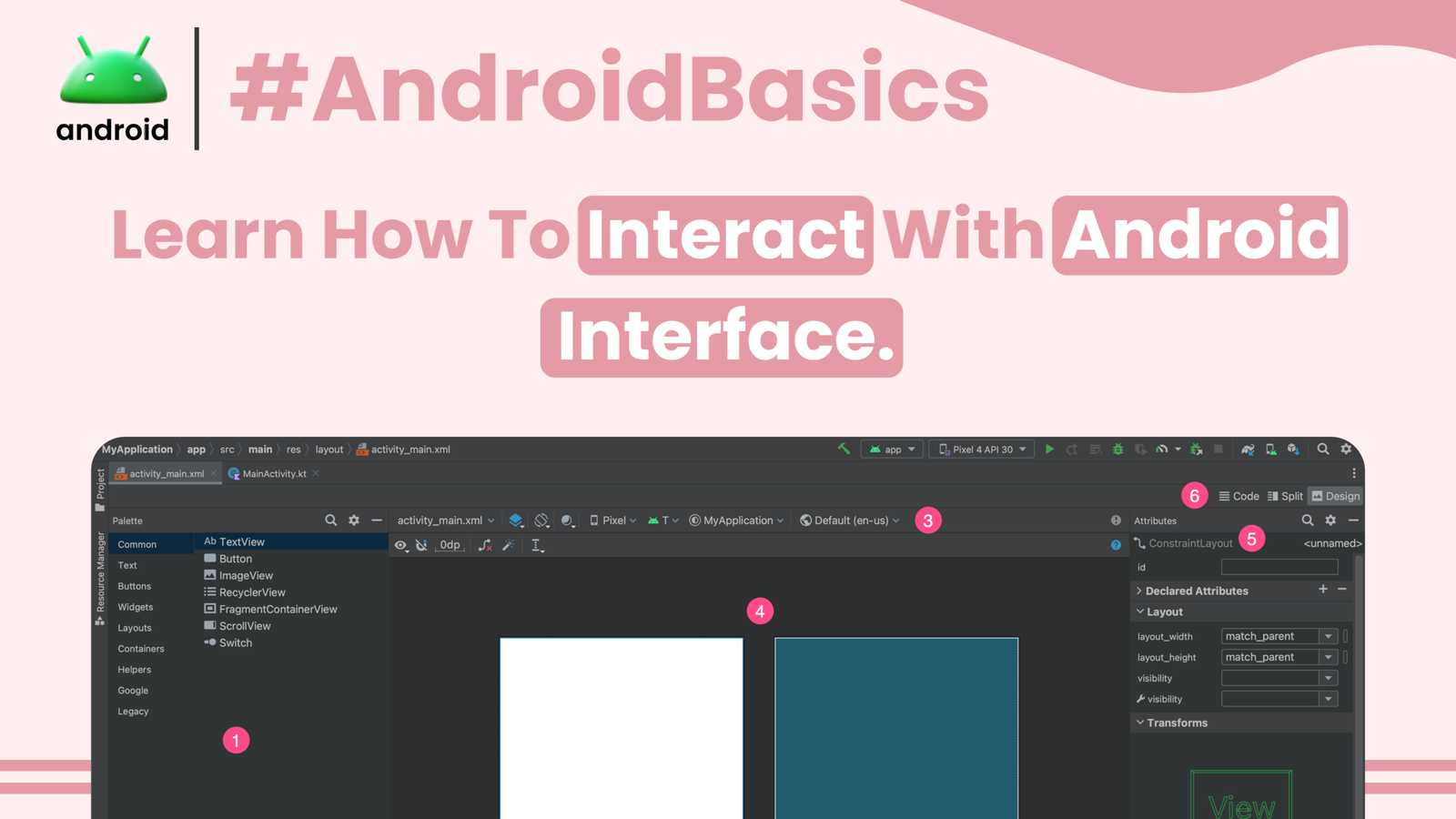The width and height of the screenshot is (1456, 819).
Task: Click the teal blueprint layout preview
Action: tap(895, 728)
